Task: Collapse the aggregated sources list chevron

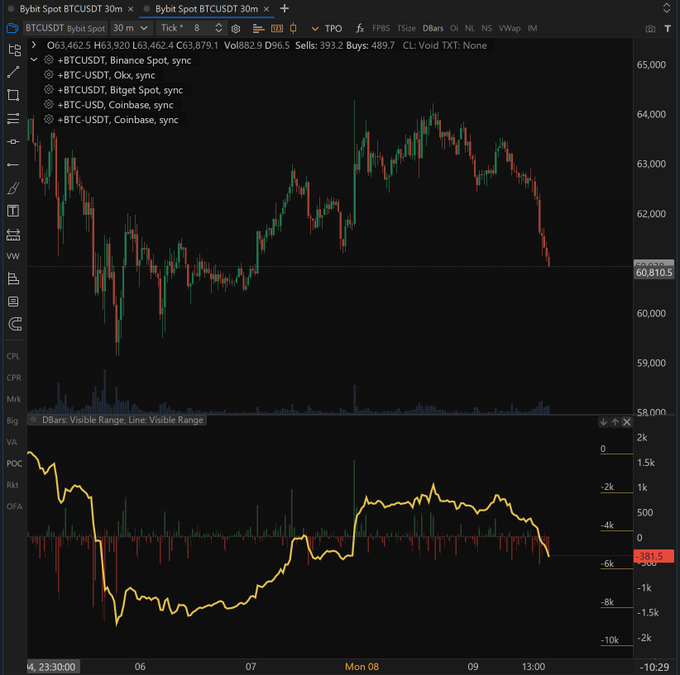Action: [x=34, y=60]
